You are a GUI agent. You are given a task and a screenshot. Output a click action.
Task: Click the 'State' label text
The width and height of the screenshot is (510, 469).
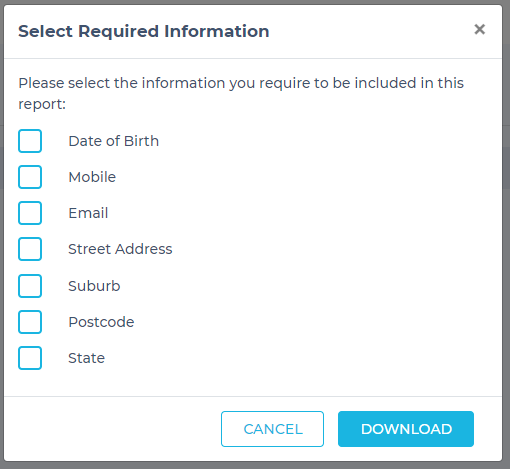click(x=87, y=358)
